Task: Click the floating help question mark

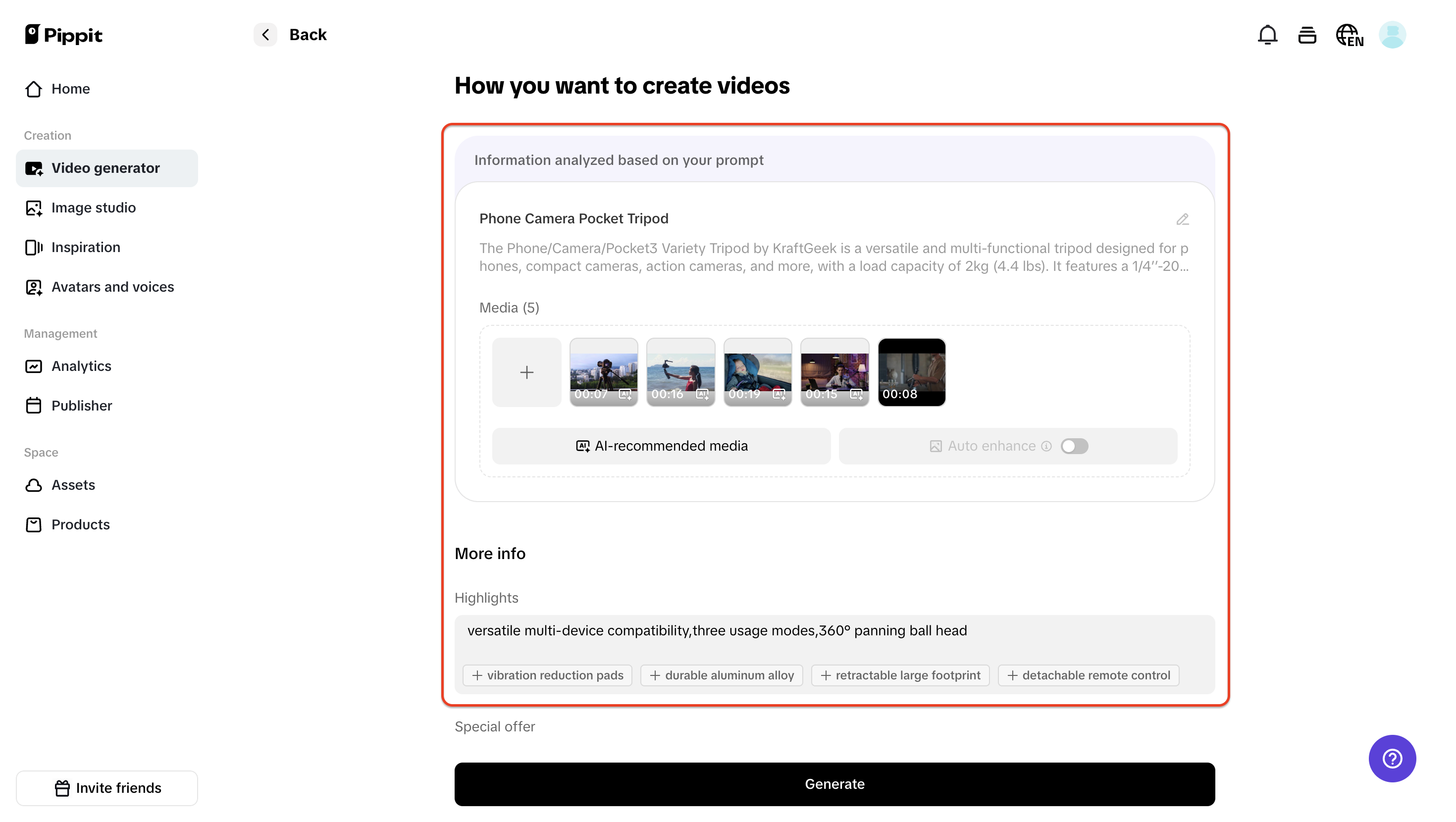Action: (x=1392, y=758)
